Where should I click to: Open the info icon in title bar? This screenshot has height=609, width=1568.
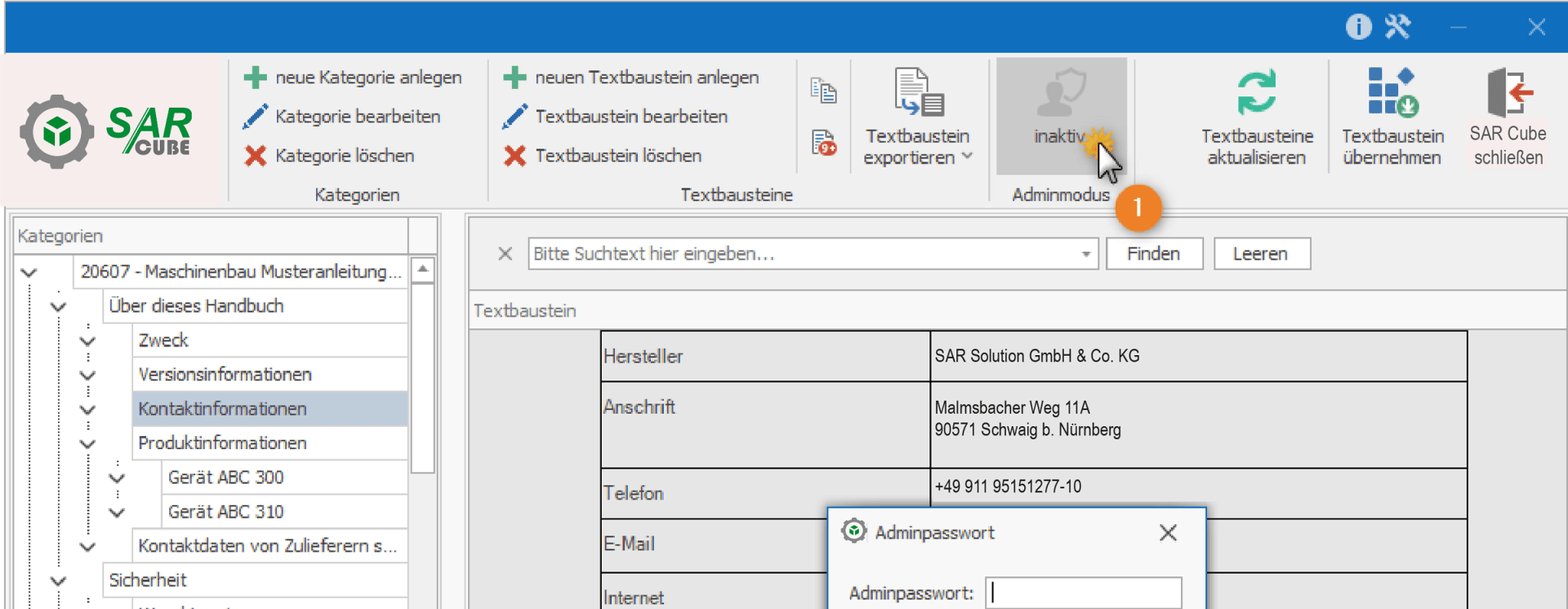(1358, 27)
